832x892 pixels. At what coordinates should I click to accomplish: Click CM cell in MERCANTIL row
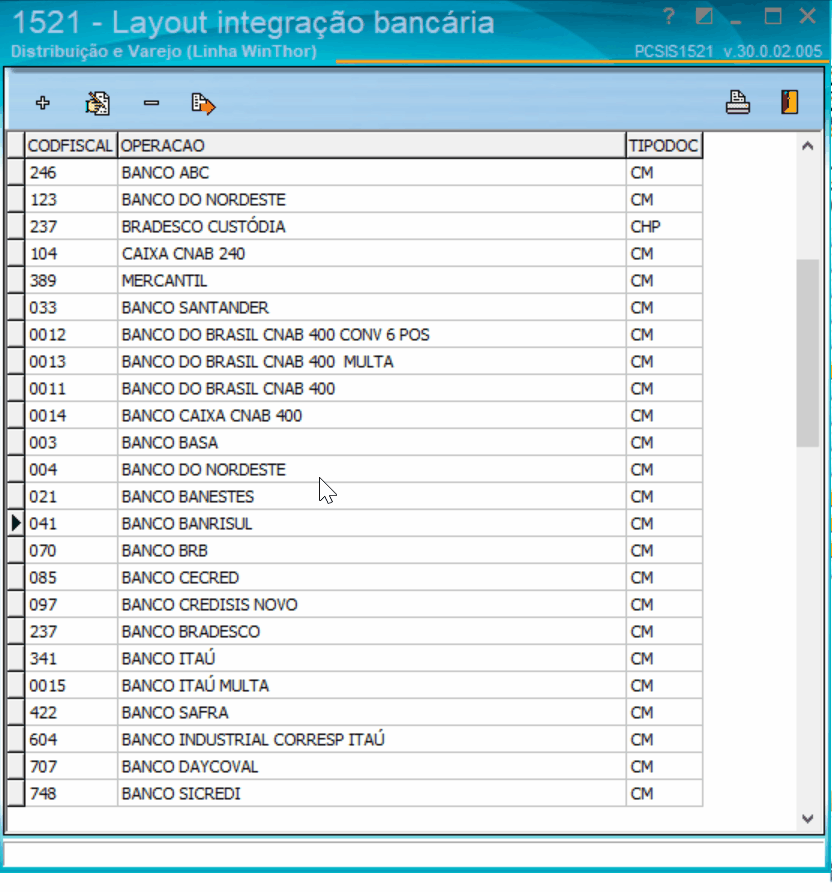tap(664, 280)
